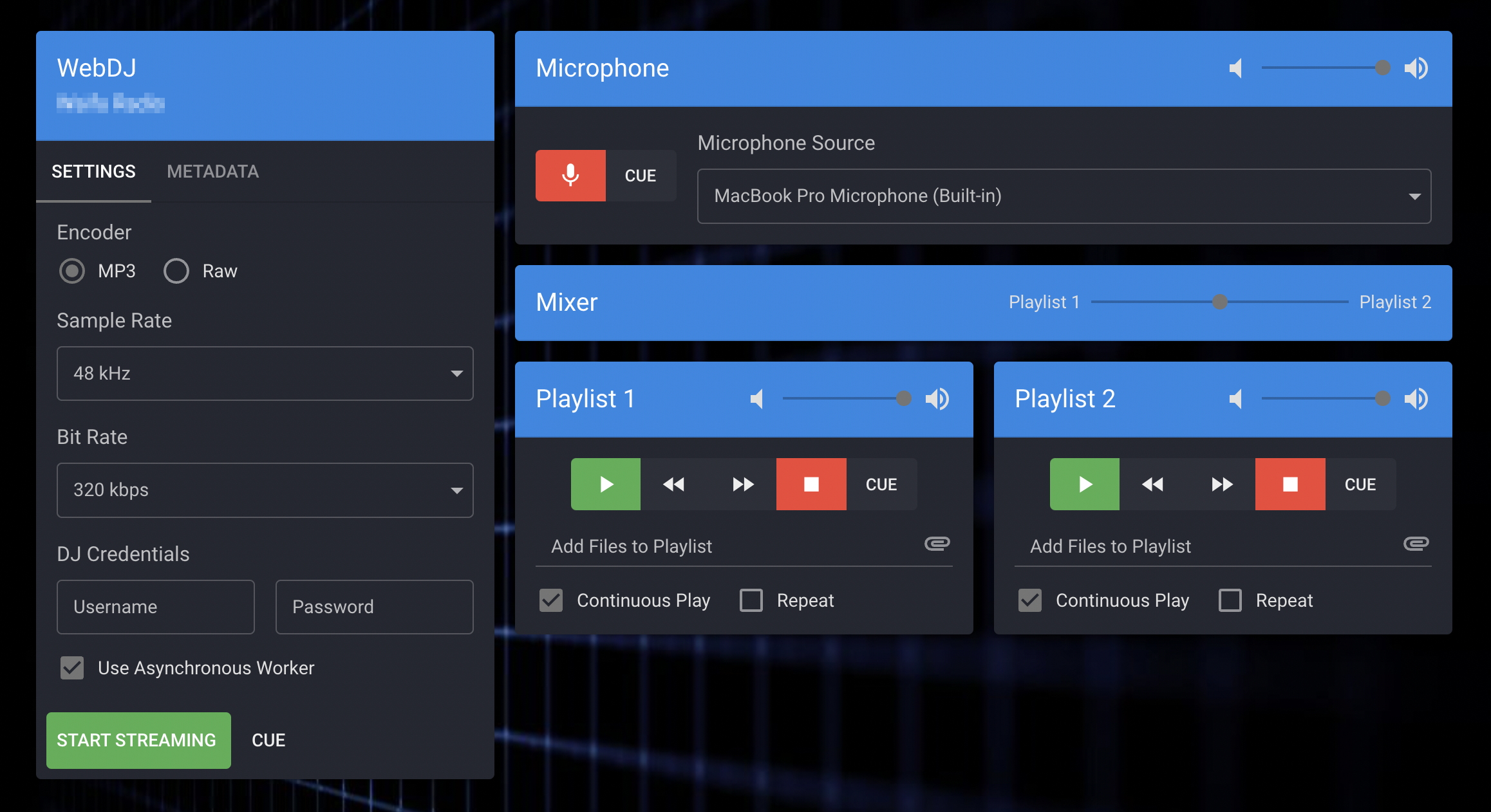Click the Start Streaming button
Image resolution: width=1491 pixels, height=812 pixels.
pos(138,740)
